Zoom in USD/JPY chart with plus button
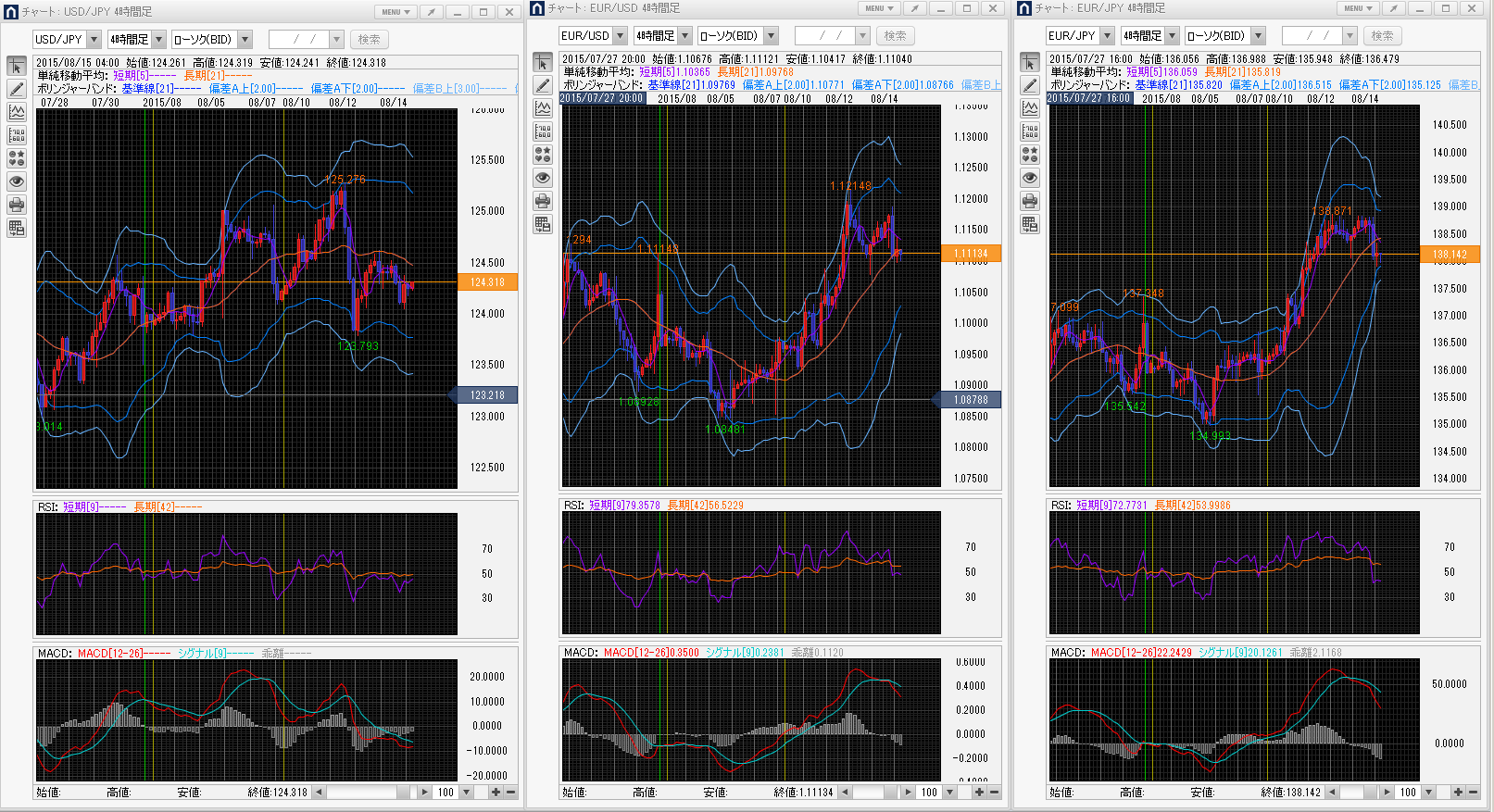 [496, 793]
